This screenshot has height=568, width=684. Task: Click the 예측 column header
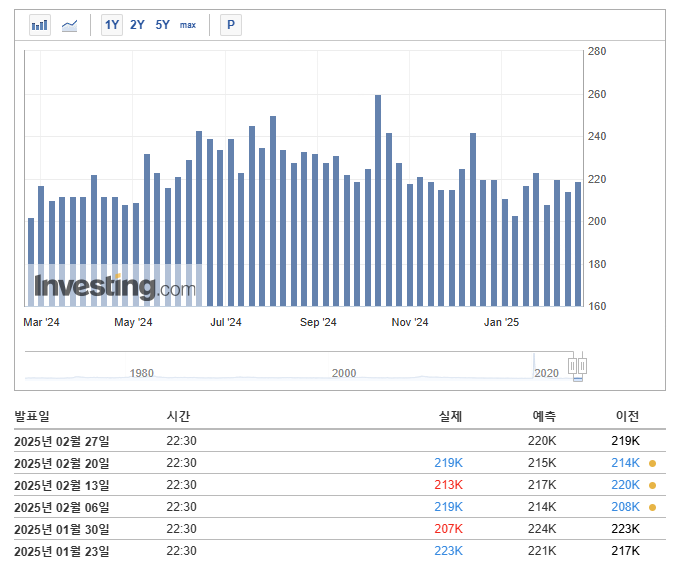tap(544, 416)
